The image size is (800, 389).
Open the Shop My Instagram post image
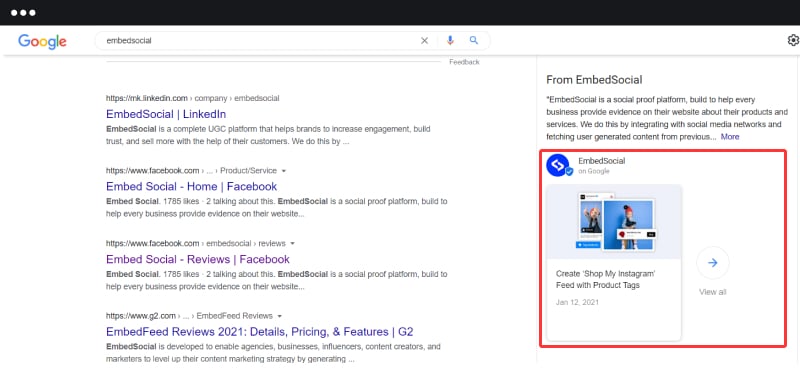[614, 222]
